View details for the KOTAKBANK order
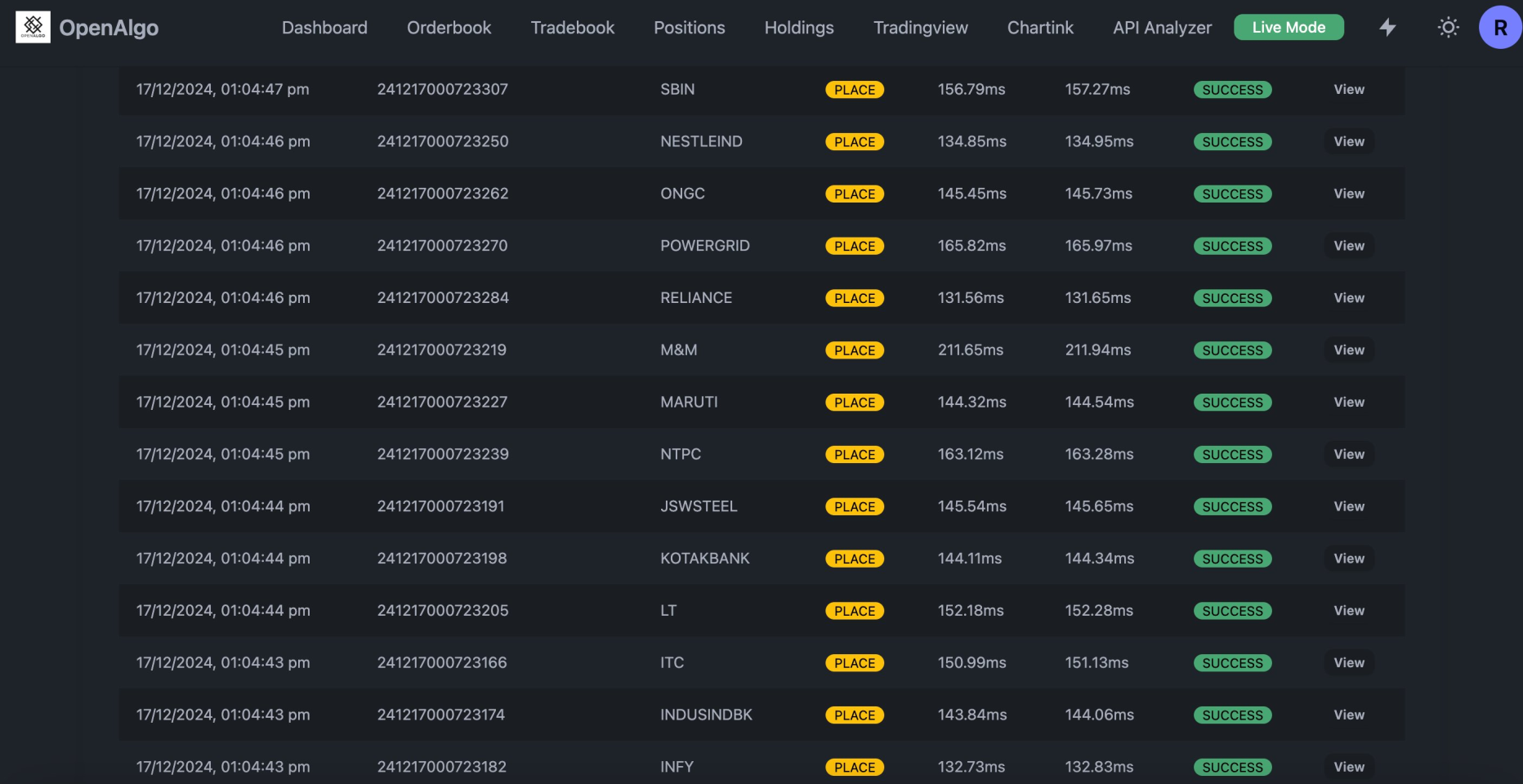 (x=1349, y=559)
